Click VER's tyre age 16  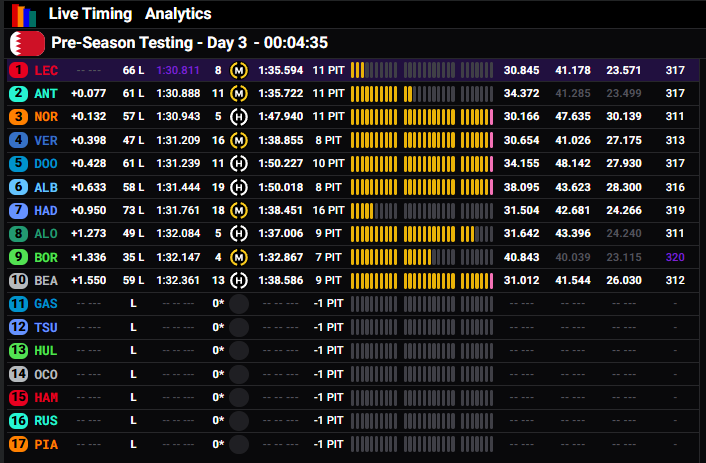(x=218, y=140)
